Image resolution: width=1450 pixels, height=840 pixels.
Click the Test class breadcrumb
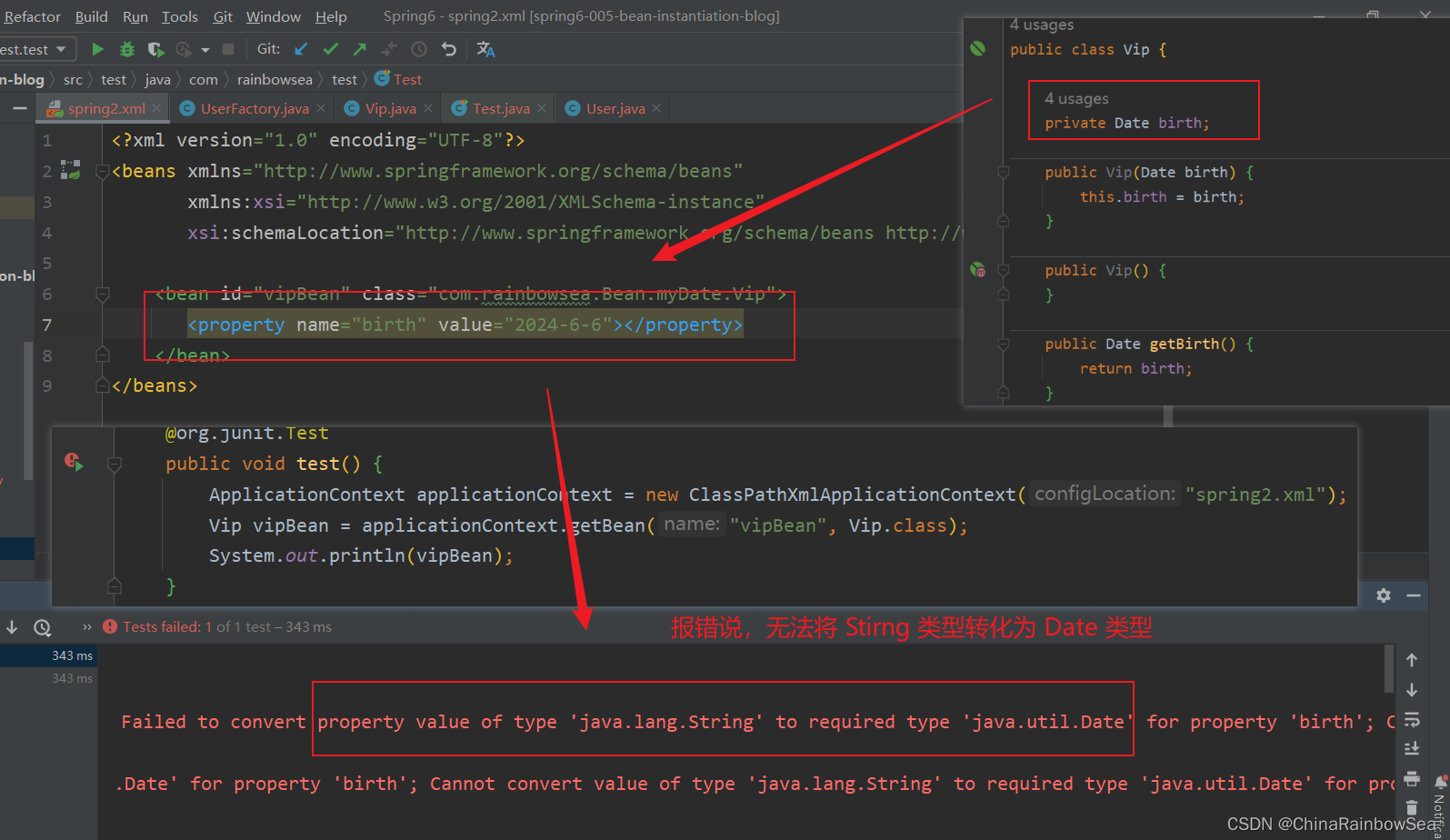(x=399, y=80)
